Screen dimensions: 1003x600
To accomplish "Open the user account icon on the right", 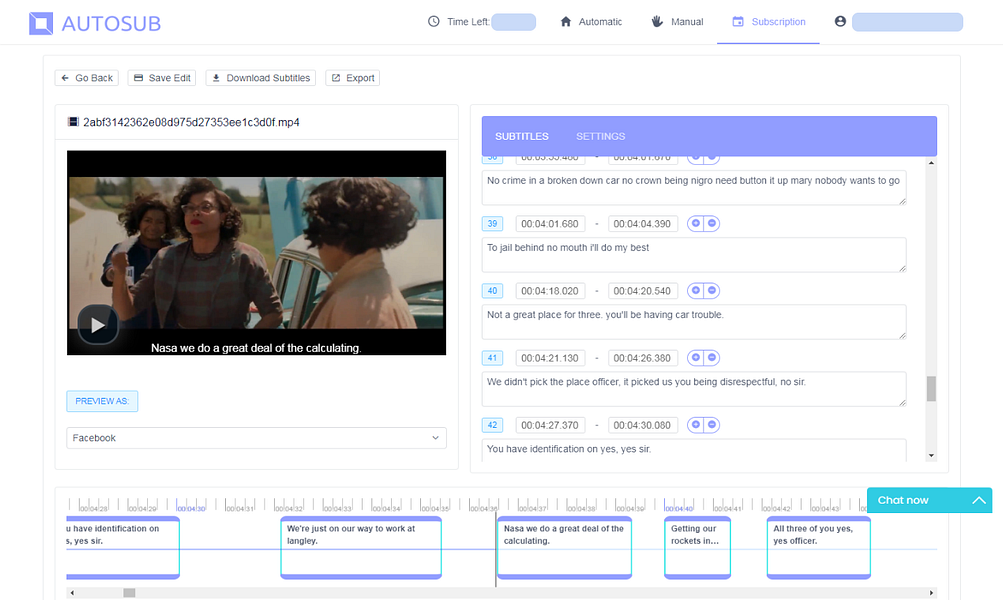I will coord(840,21).
